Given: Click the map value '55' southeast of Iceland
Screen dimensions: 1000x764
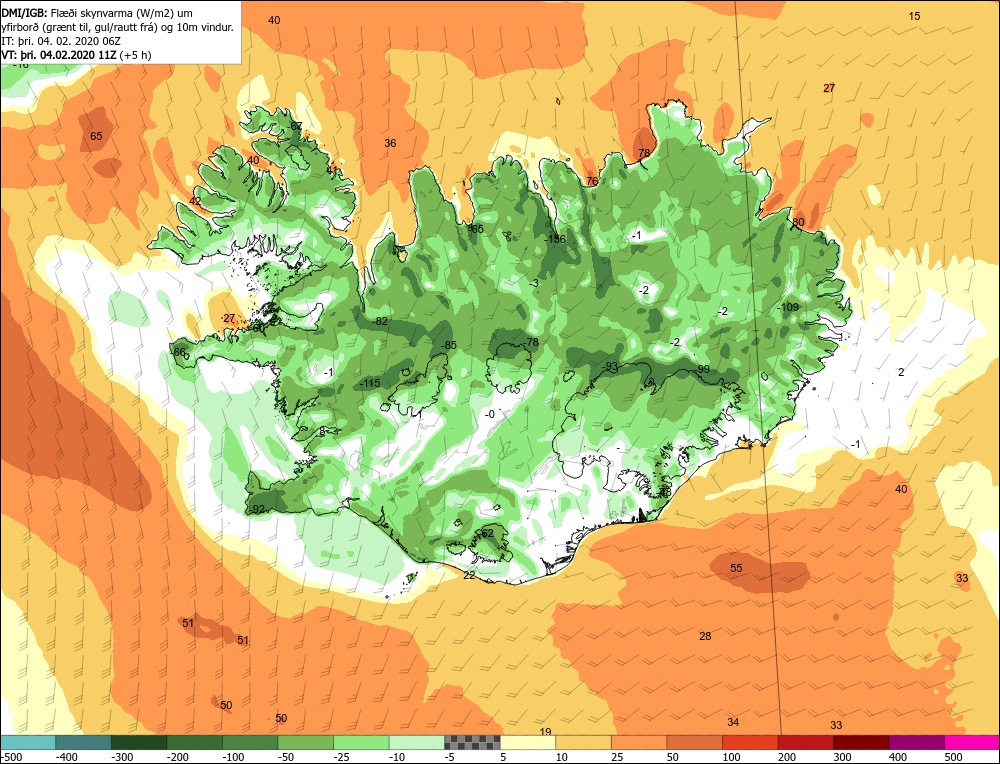Looking at the screenshot, I should pos(736,568).
